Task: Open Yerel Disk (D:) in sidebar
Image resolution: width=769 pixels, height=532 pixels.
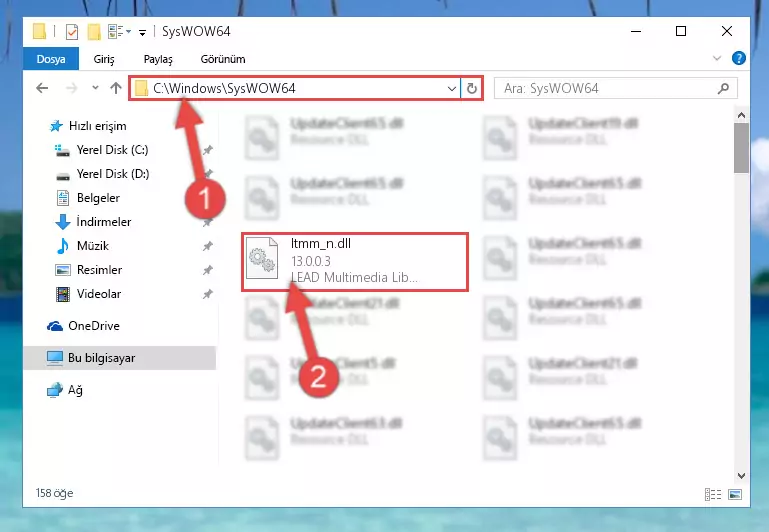Action: [113, 174]
